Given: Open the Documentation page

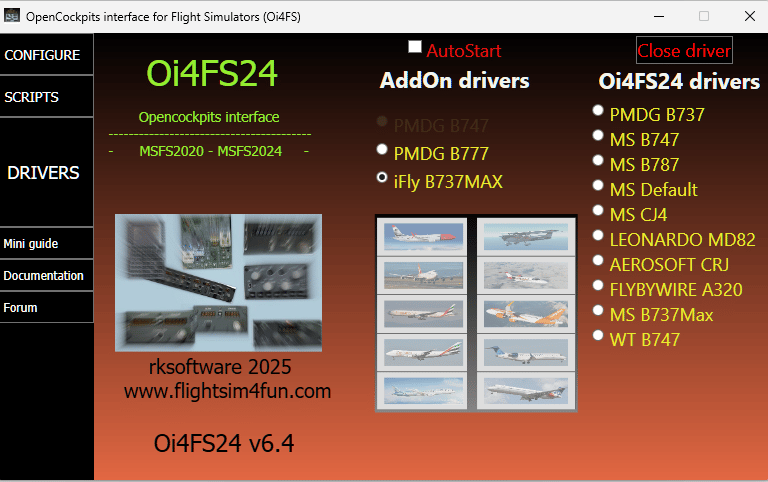Looking at the screenshot, I should (x=47, y=275).
